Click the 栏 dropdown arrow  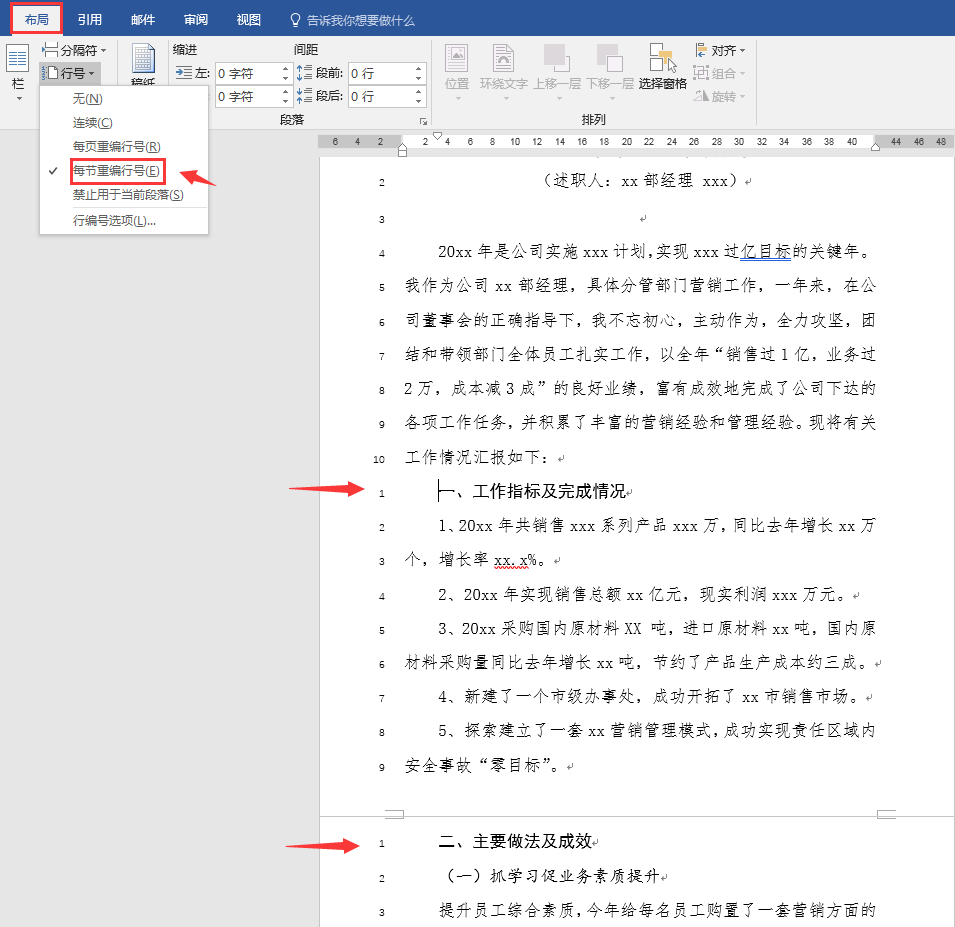pos(19,99)
